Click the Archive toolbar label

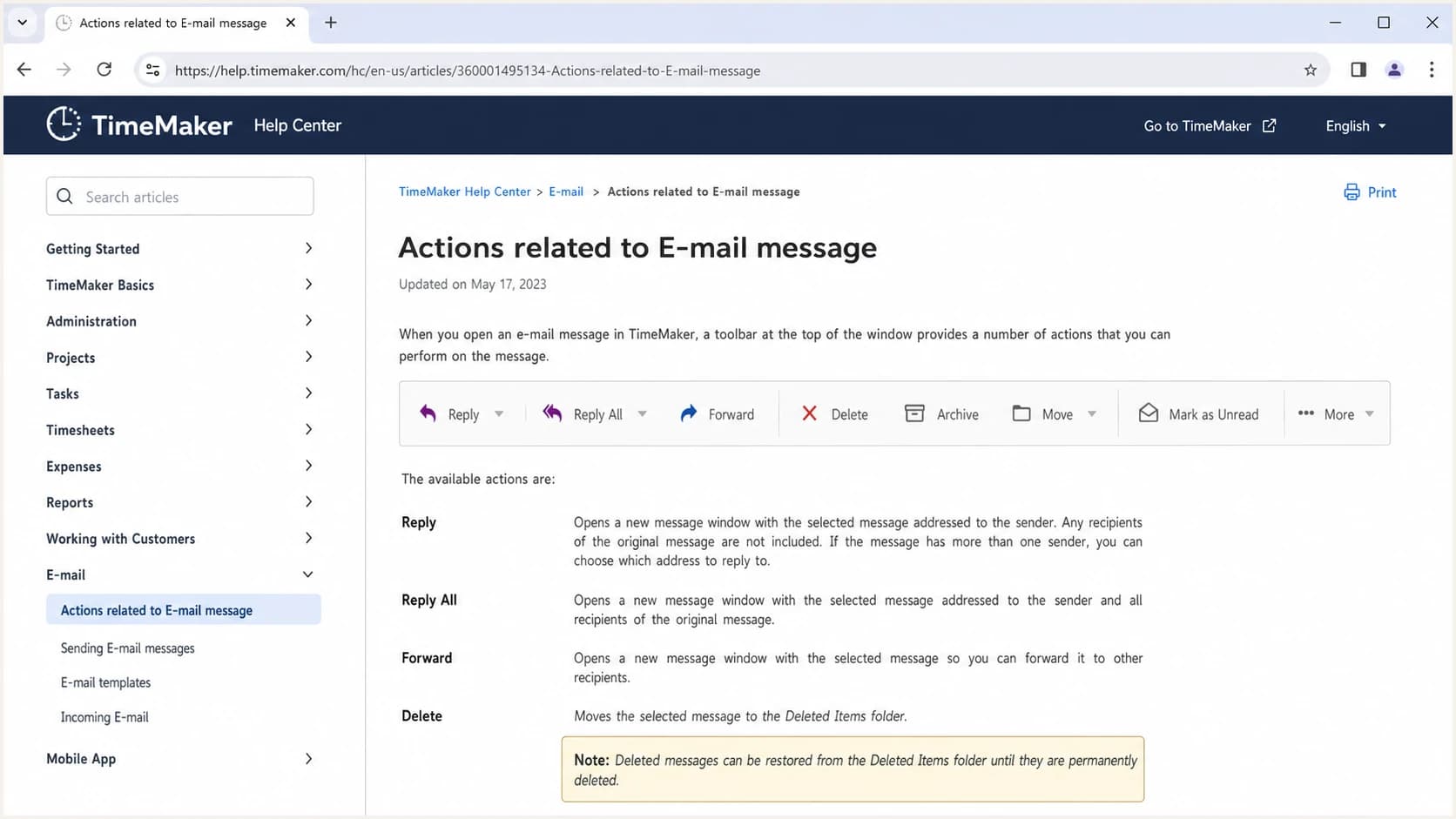coord(958,415)
